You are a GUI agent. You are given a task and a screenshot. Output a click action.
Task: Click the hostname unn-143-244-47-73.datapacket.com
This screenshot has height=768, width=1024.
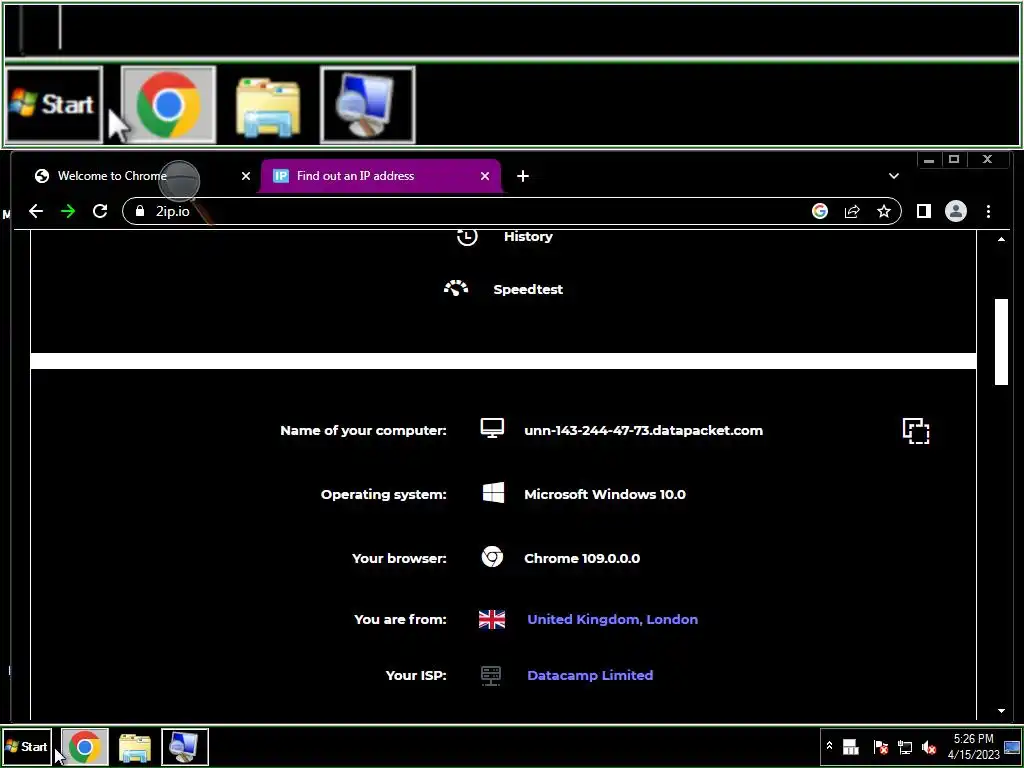point(643,430)
